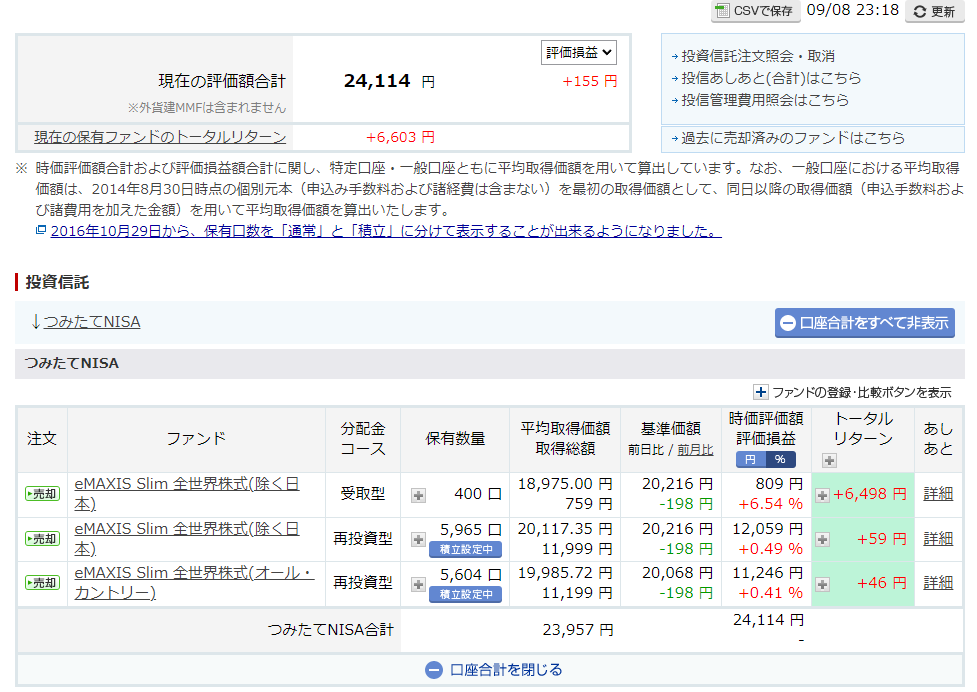Sell the オール・カントリー fund
The height and width of the screenshot is (692, 977).
point(42,583)
